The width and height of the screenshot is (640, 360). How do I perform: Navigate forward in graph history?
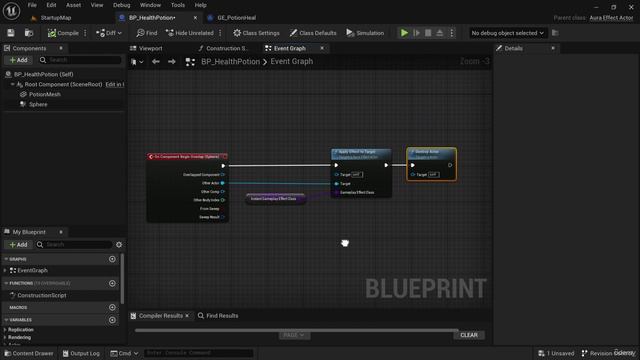(171, 62)
